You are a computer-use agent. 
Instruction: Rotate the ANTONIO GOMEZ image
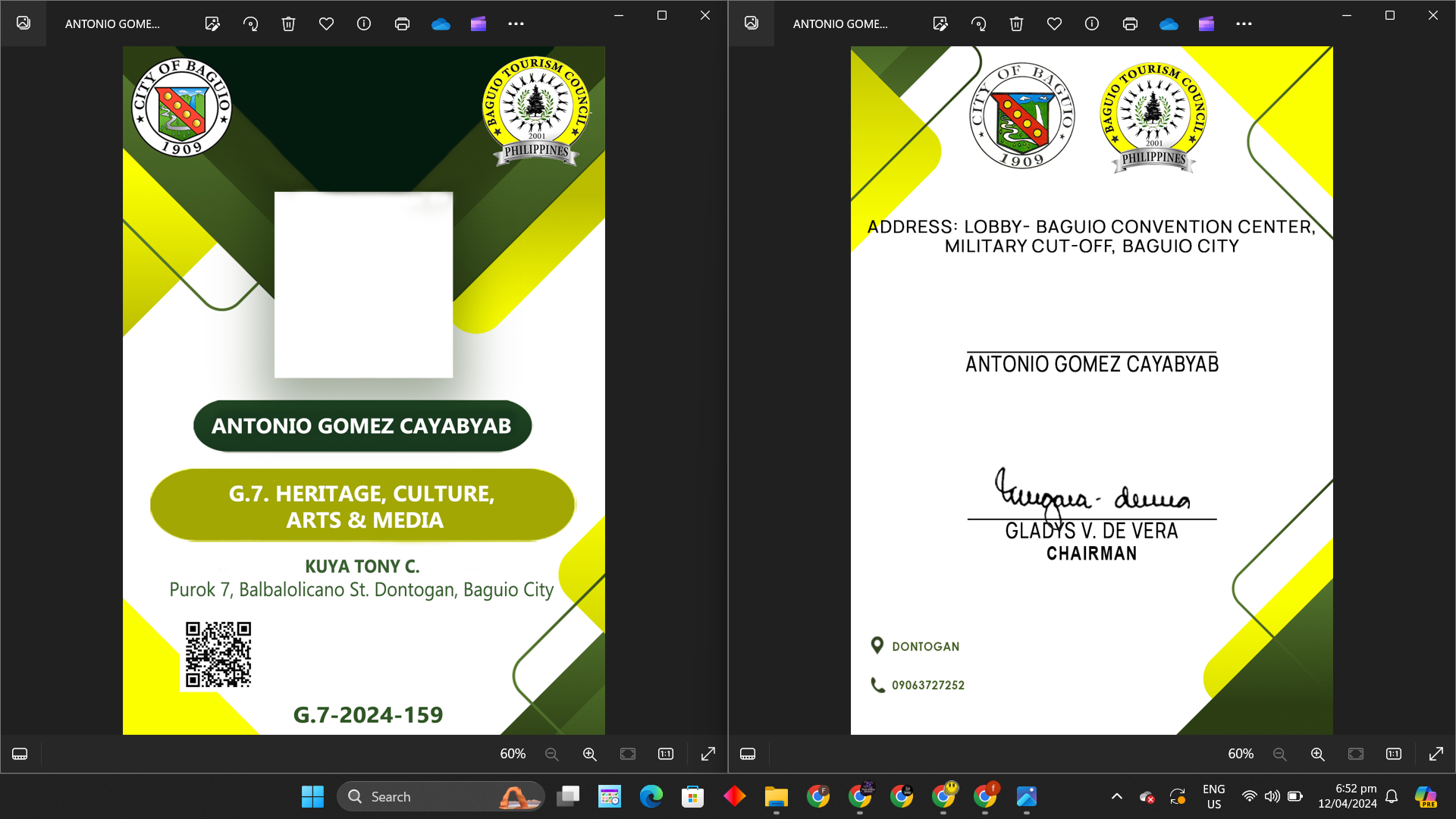pyautogui.click(x=250, y=24)
